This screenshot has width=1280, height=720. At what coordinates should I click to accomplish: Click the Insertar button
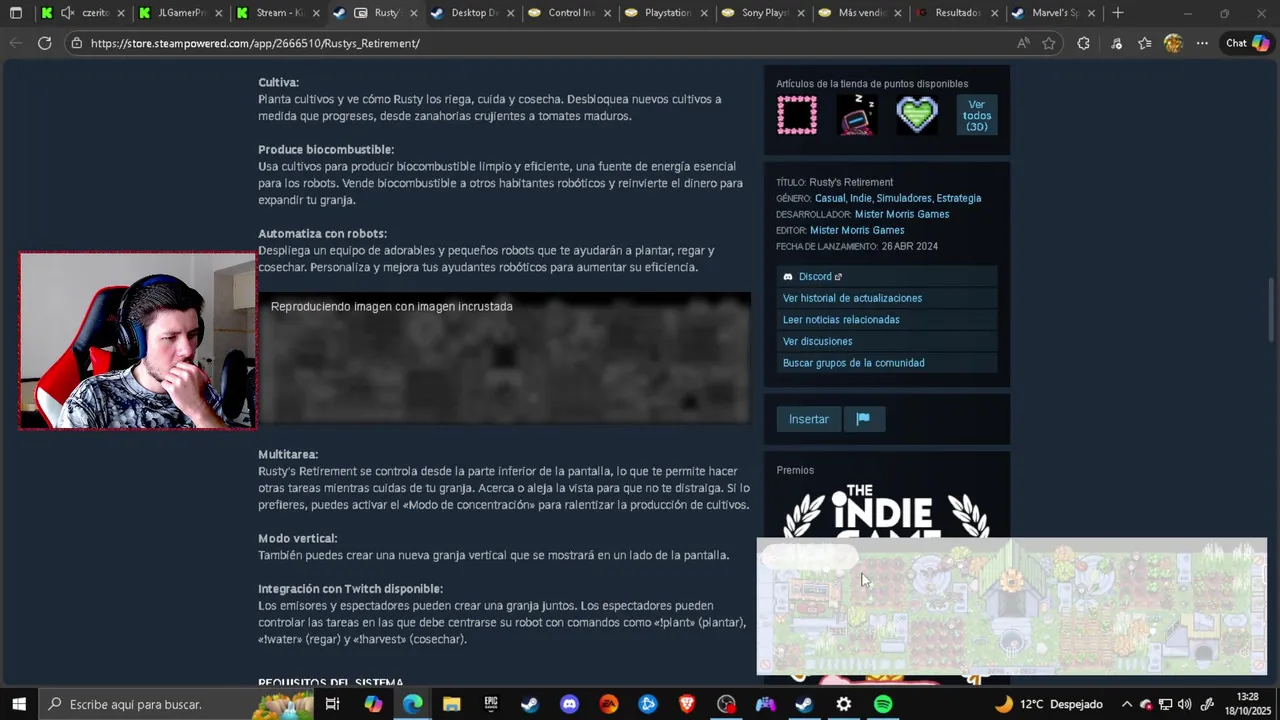[809, 419]
